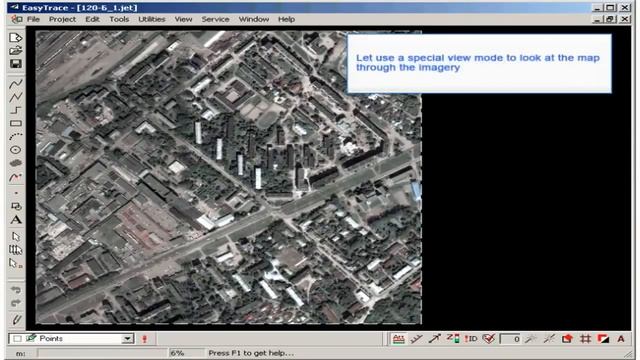Open the File menu

[33, 19]
